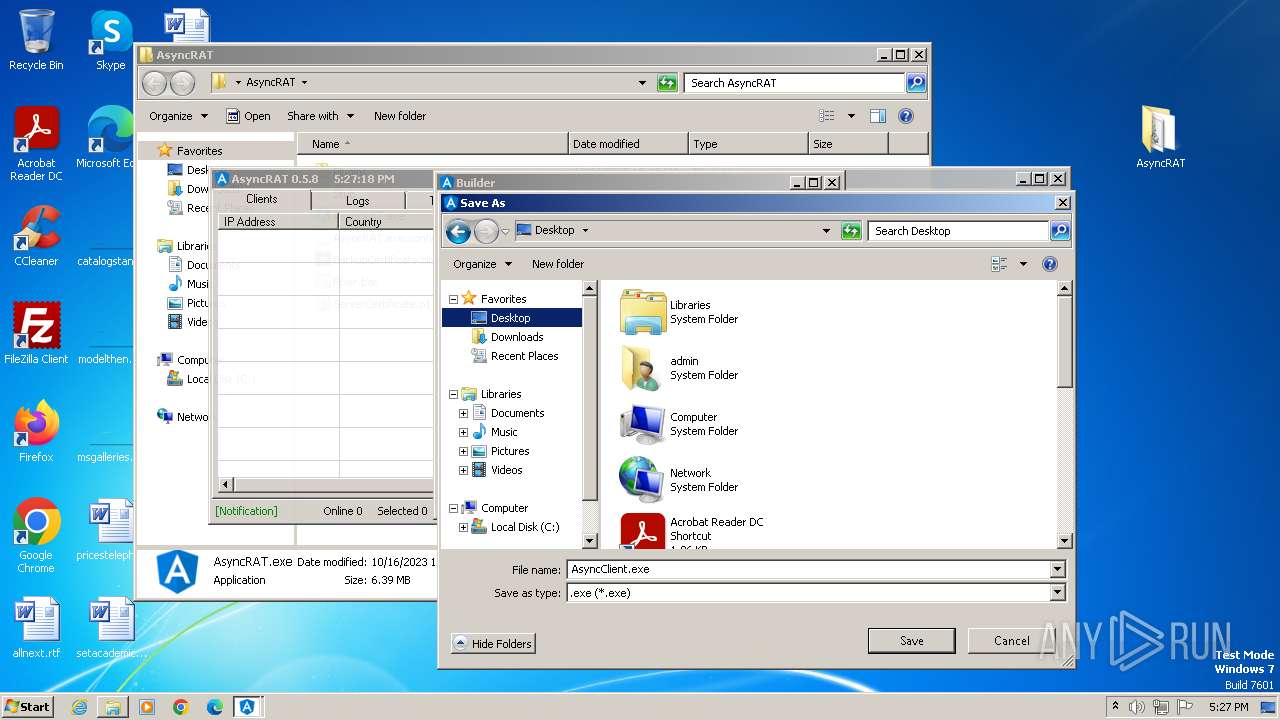The image size is (1280, 720).
Task: Click Search AsyncRAT field
Action: pyautogui.click(x=794, y=83)
